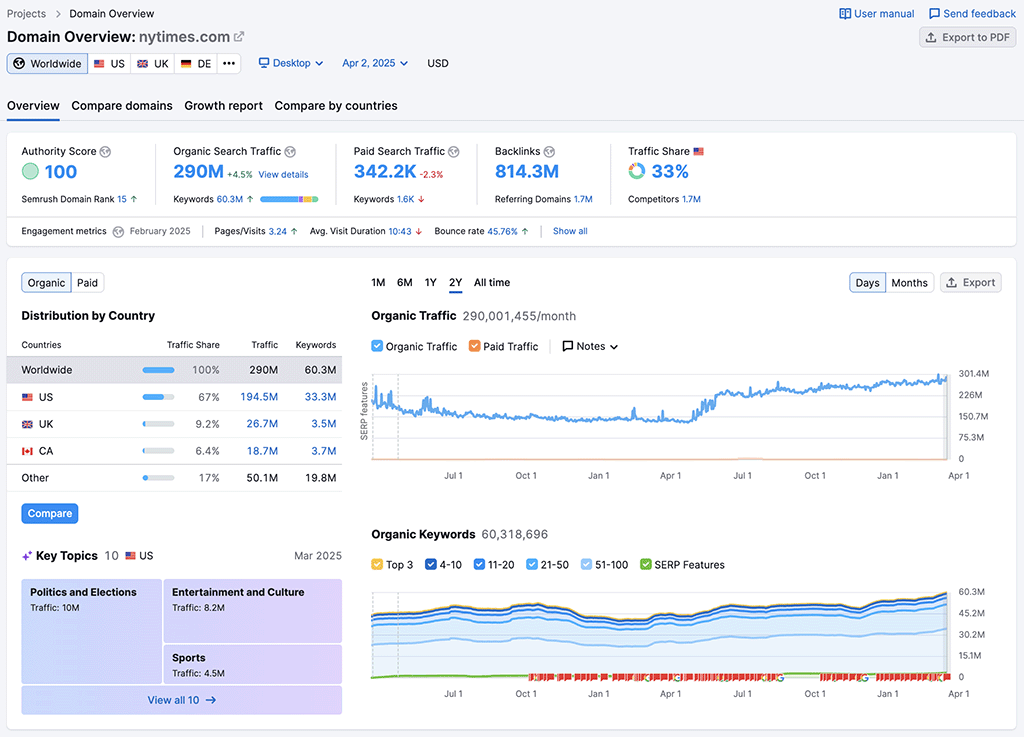This screenshot has width=1024, height=737.
Task: Switch to the Overview tab
Action: (33, 106)
